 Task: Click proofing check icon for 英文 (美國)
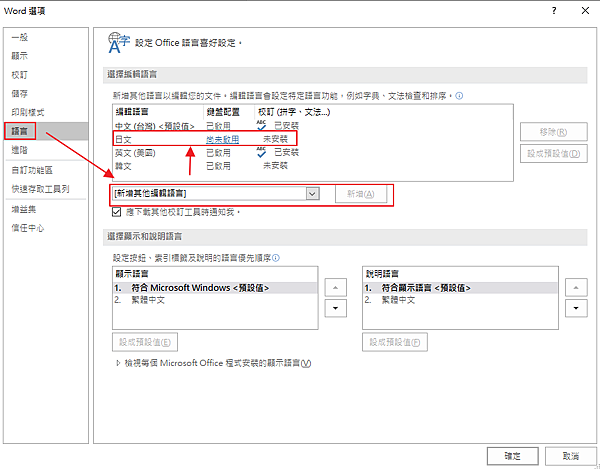click(x=261, y=152)
